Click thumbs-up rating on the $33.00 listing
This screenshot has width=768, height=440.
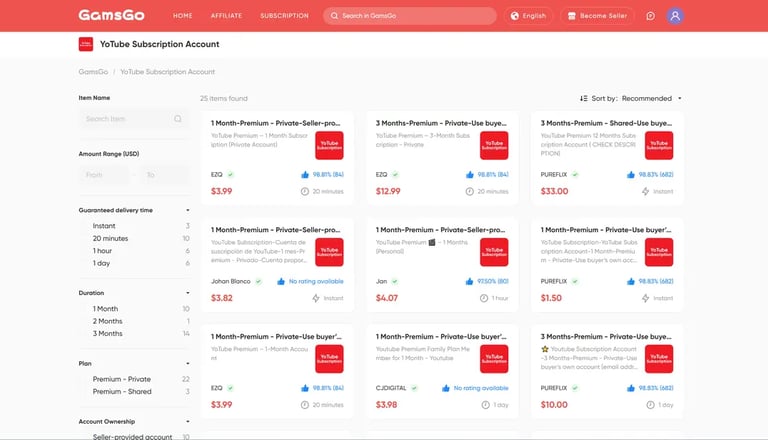(631, 174)
